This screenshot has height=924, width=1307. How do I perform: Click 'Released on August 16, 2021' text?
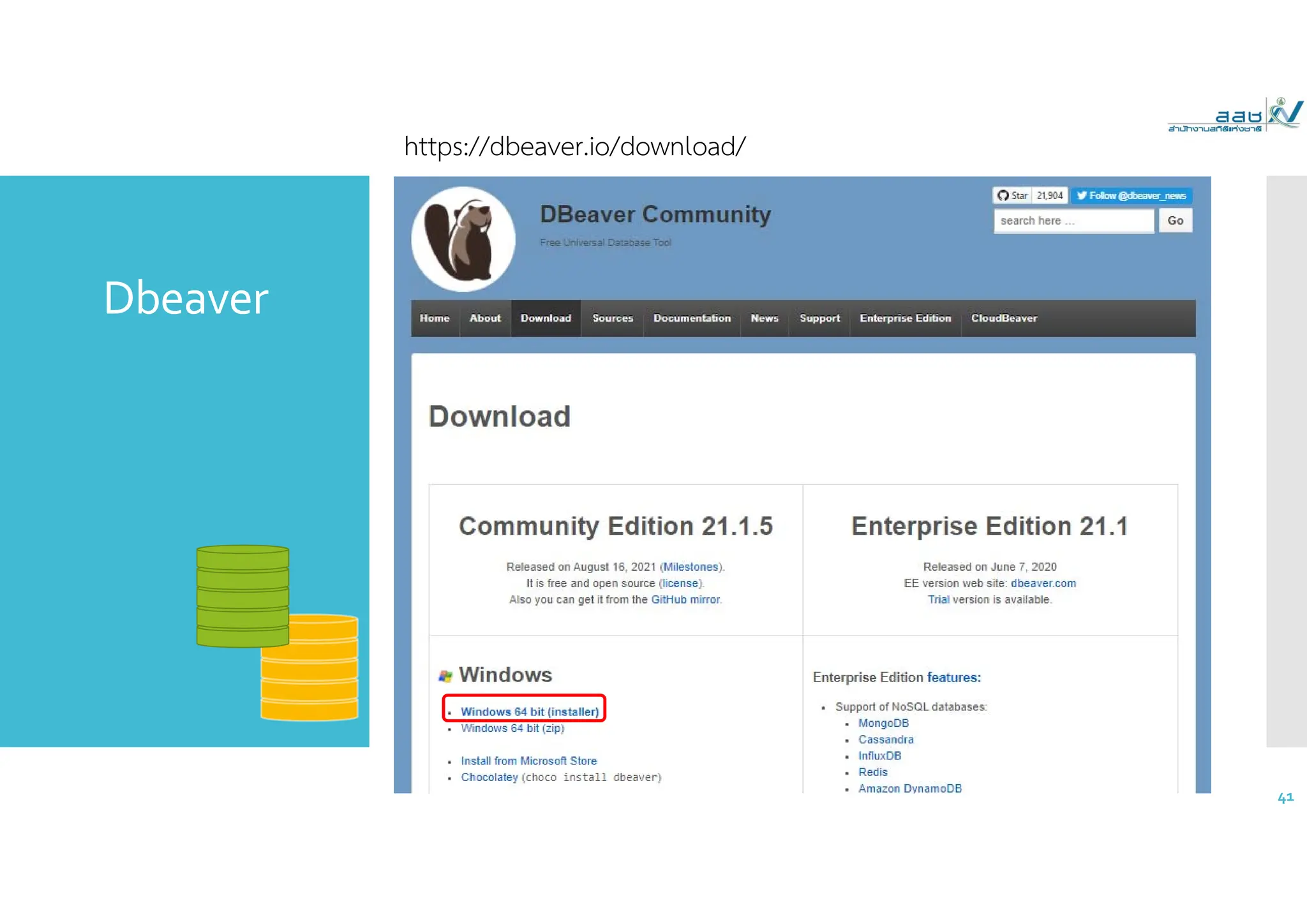[581, 567]
